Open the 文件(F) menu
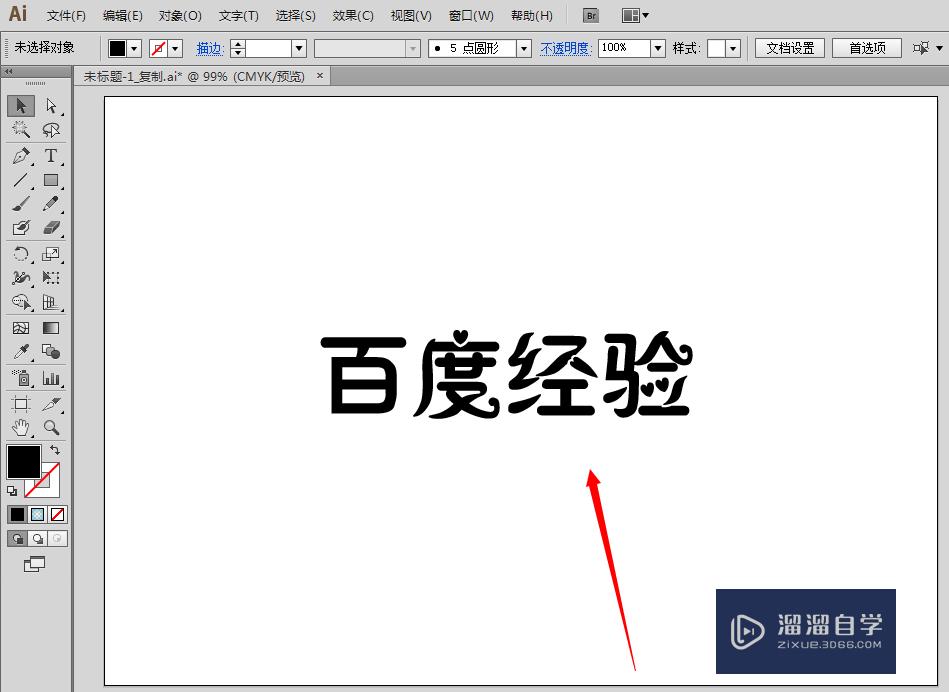 point(66,16)
